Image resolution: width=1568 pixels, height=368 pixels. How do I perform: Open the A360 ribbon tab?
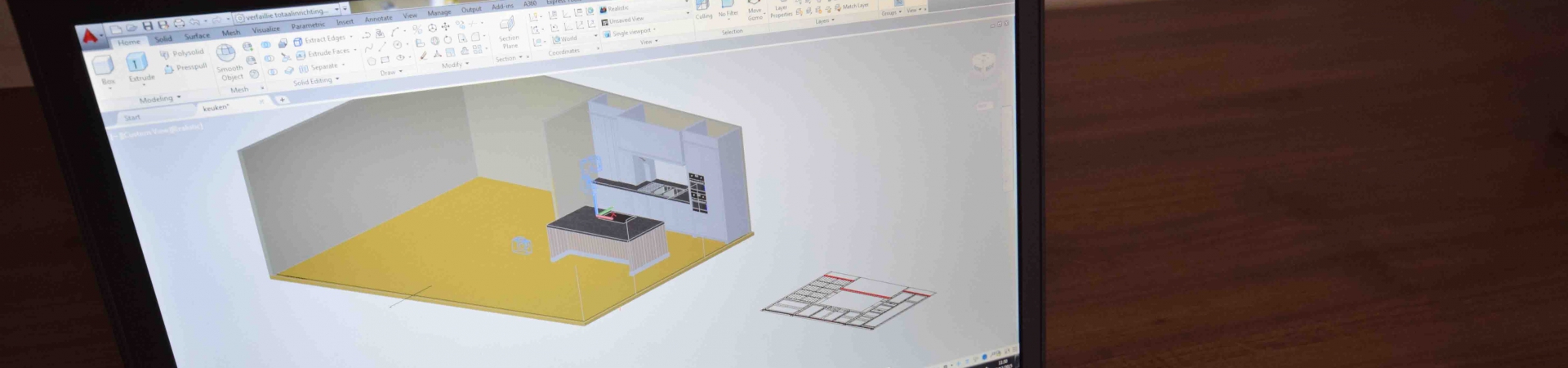(530, 4)
